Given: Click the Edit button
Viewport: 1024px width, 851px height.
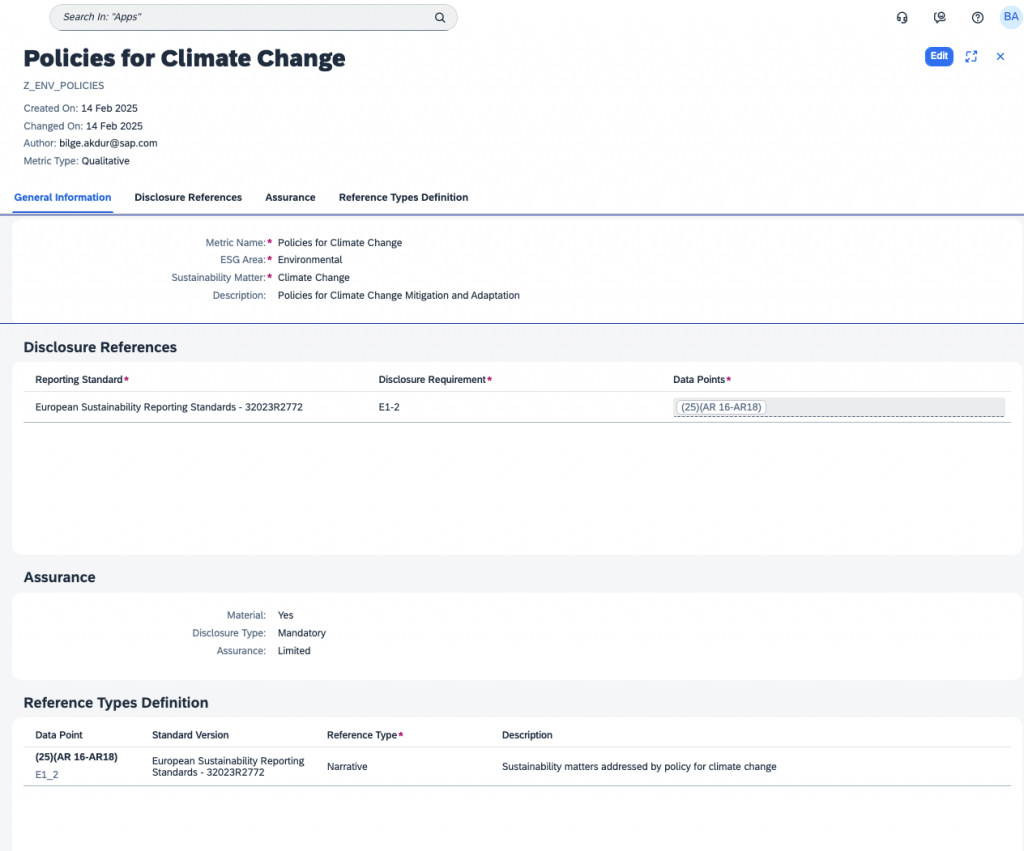Looking at the screenshot, I should tap(938, 56).
